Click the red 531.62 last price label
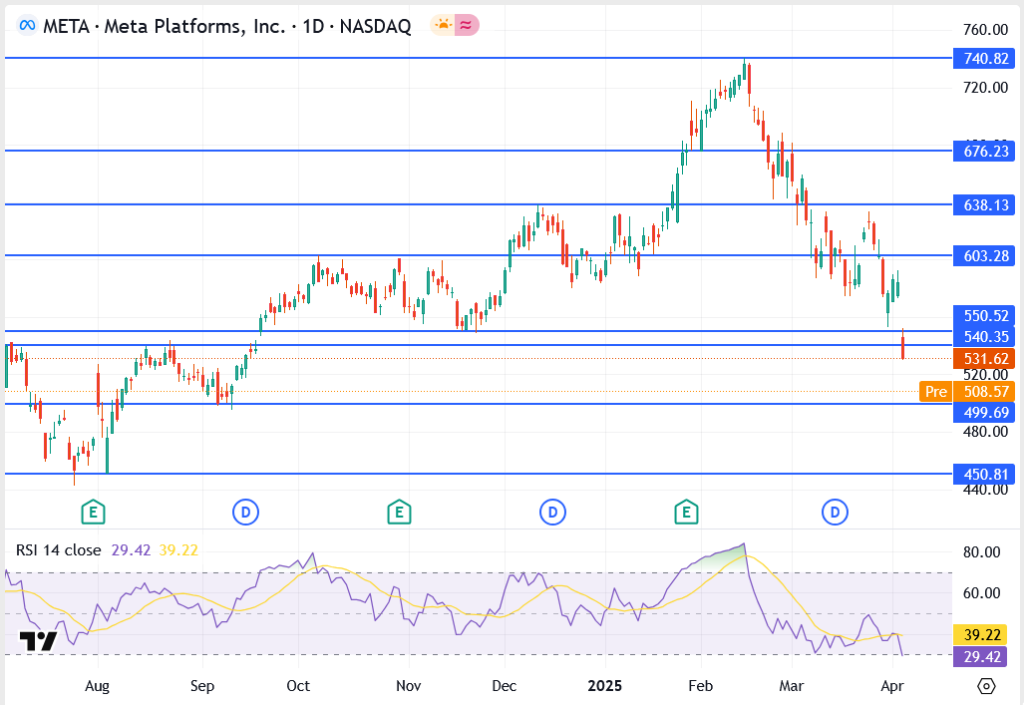The width and height of the screenshot is (1024, 705). click(984, 358)
